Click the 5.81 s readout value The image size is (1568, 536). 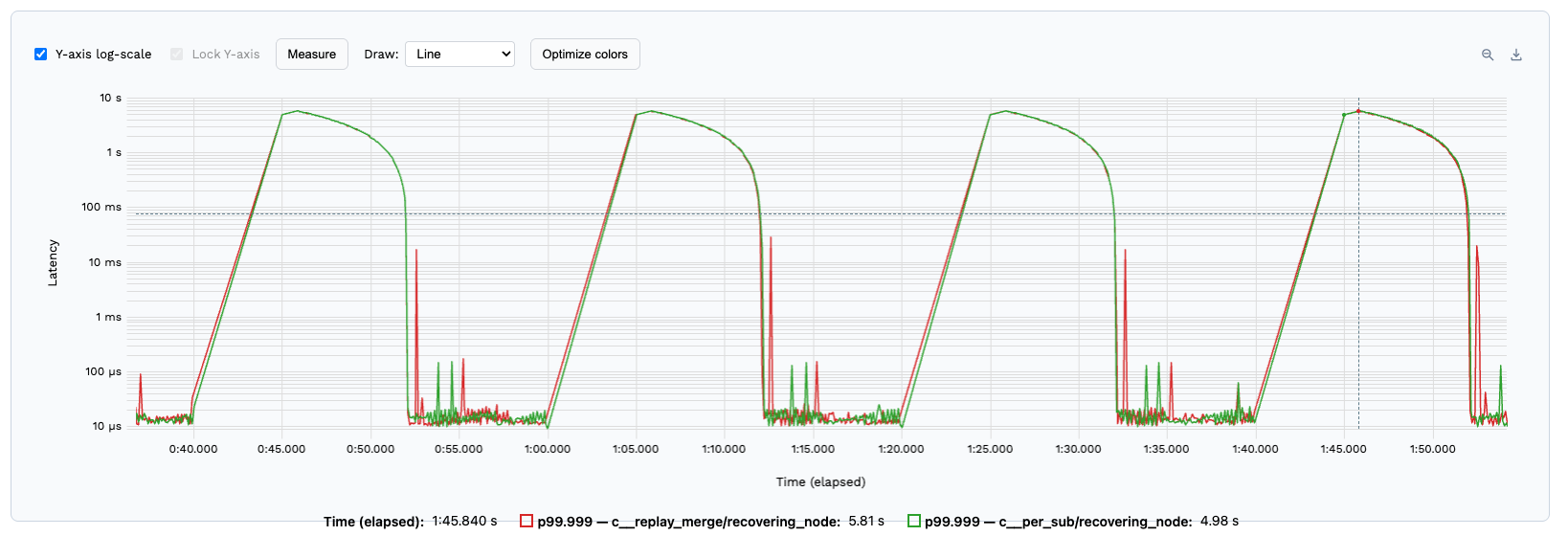coord(866,522)
